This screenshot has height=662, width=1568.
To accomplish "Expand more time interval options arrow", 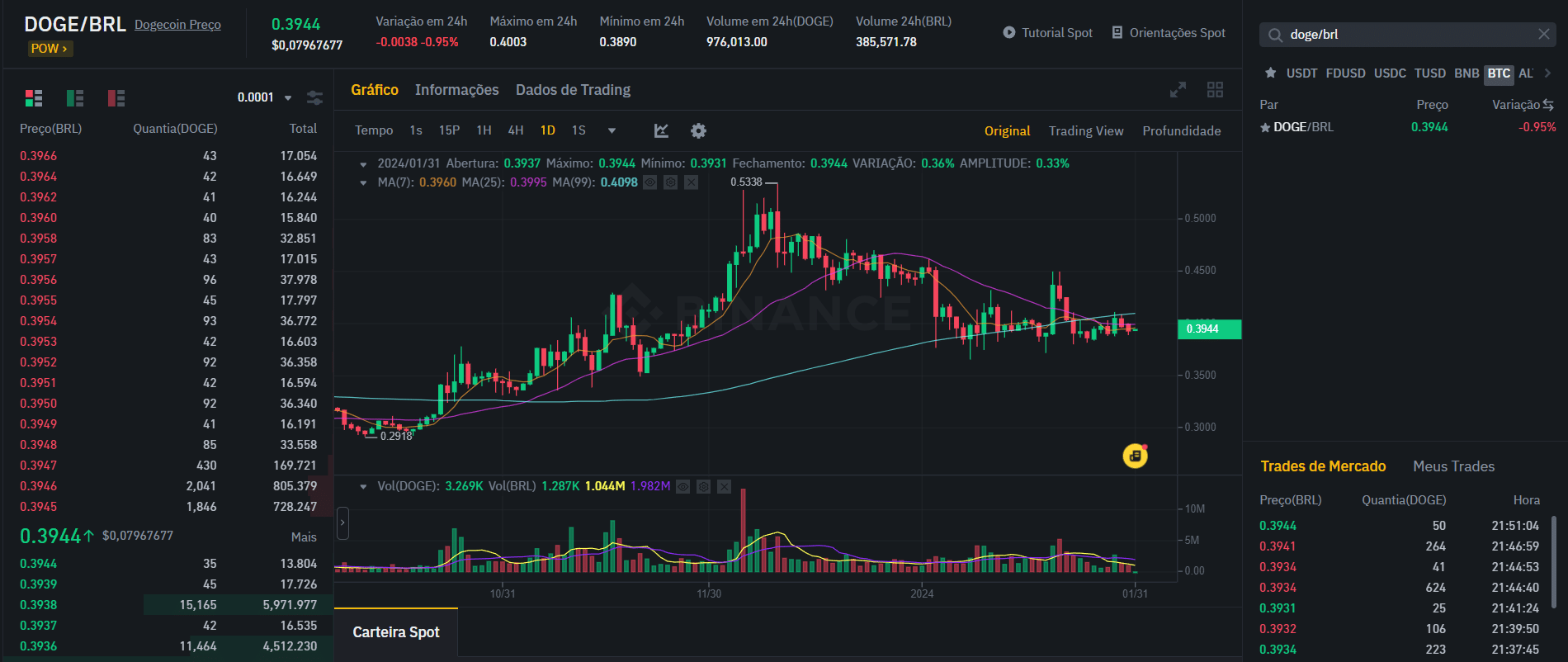I will 612,130.
